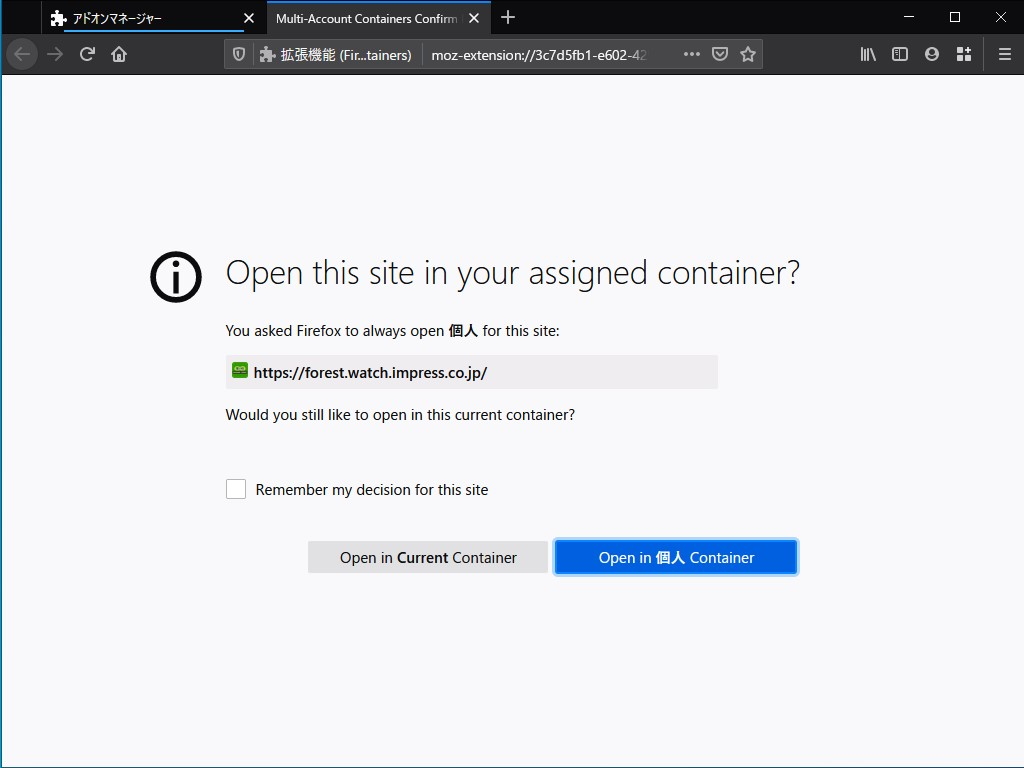The width and height of the screenshot is (1024, 768).
Task: Open a new tab with the plus button
Action: pos(509,17)
